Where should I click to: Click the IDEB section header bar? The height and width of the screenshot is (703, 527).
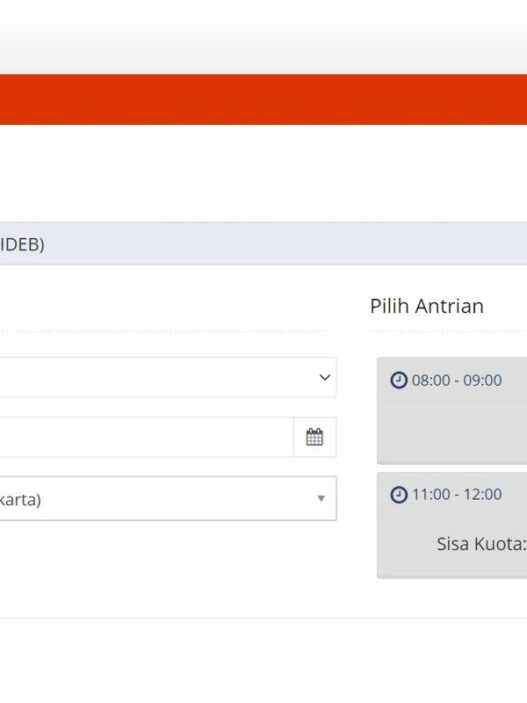pos(263,243)
